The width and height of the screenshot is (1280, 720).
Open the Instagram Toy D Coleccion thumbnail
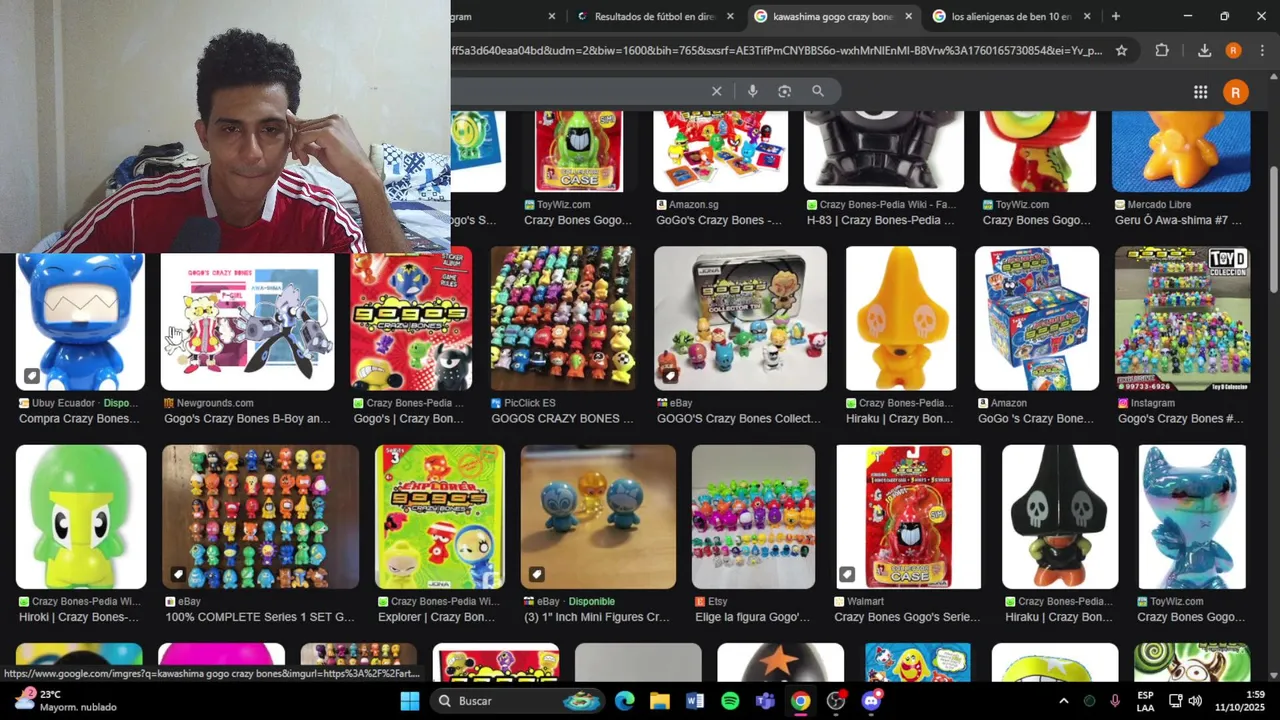pyautogui.click(x=1182, y=318)
